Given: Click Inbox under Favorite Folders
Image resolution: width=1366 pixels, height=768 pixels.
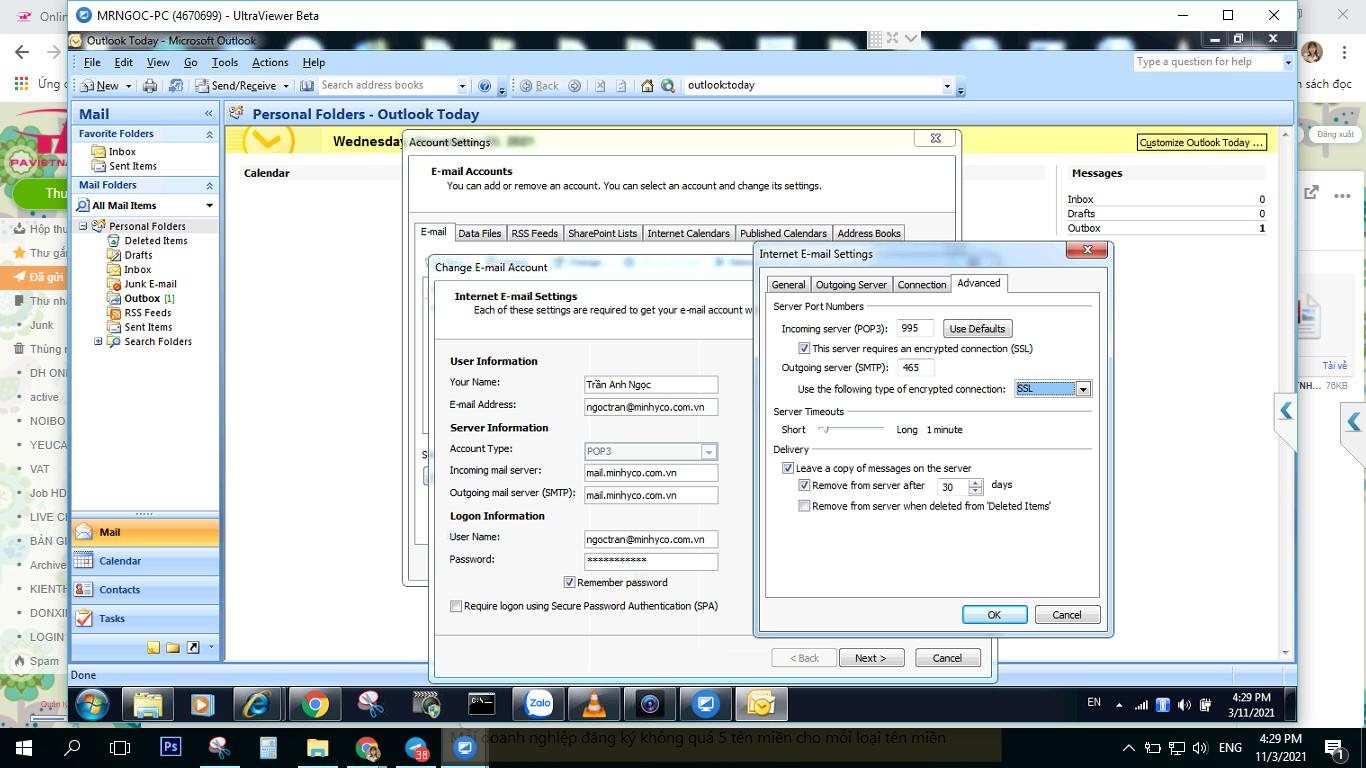Looking at the screenshot, I should point(122,152).
